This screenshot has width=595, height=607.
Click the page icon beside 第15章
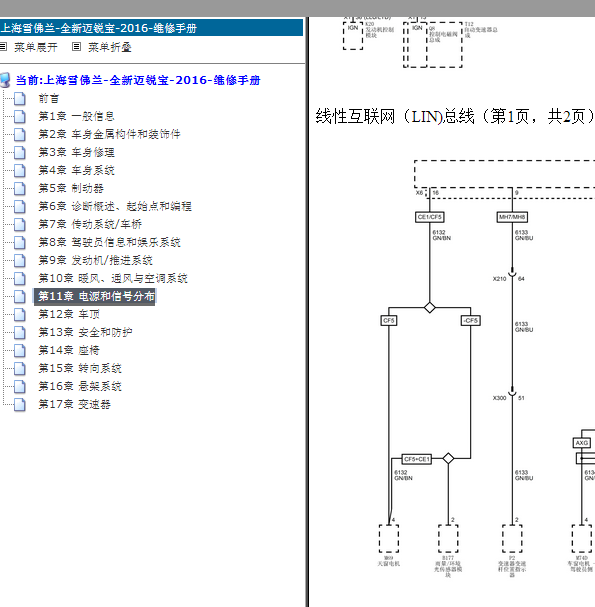click(x=20, y=369)
